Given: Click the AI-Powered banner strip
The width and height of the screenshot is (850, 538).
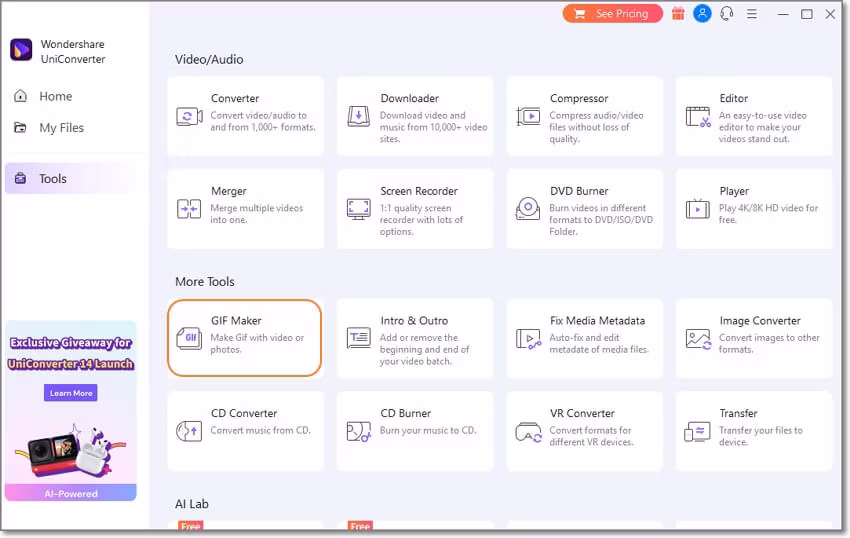Looking at the screenshot, I should pyautogui.click(x=70, y=493).
